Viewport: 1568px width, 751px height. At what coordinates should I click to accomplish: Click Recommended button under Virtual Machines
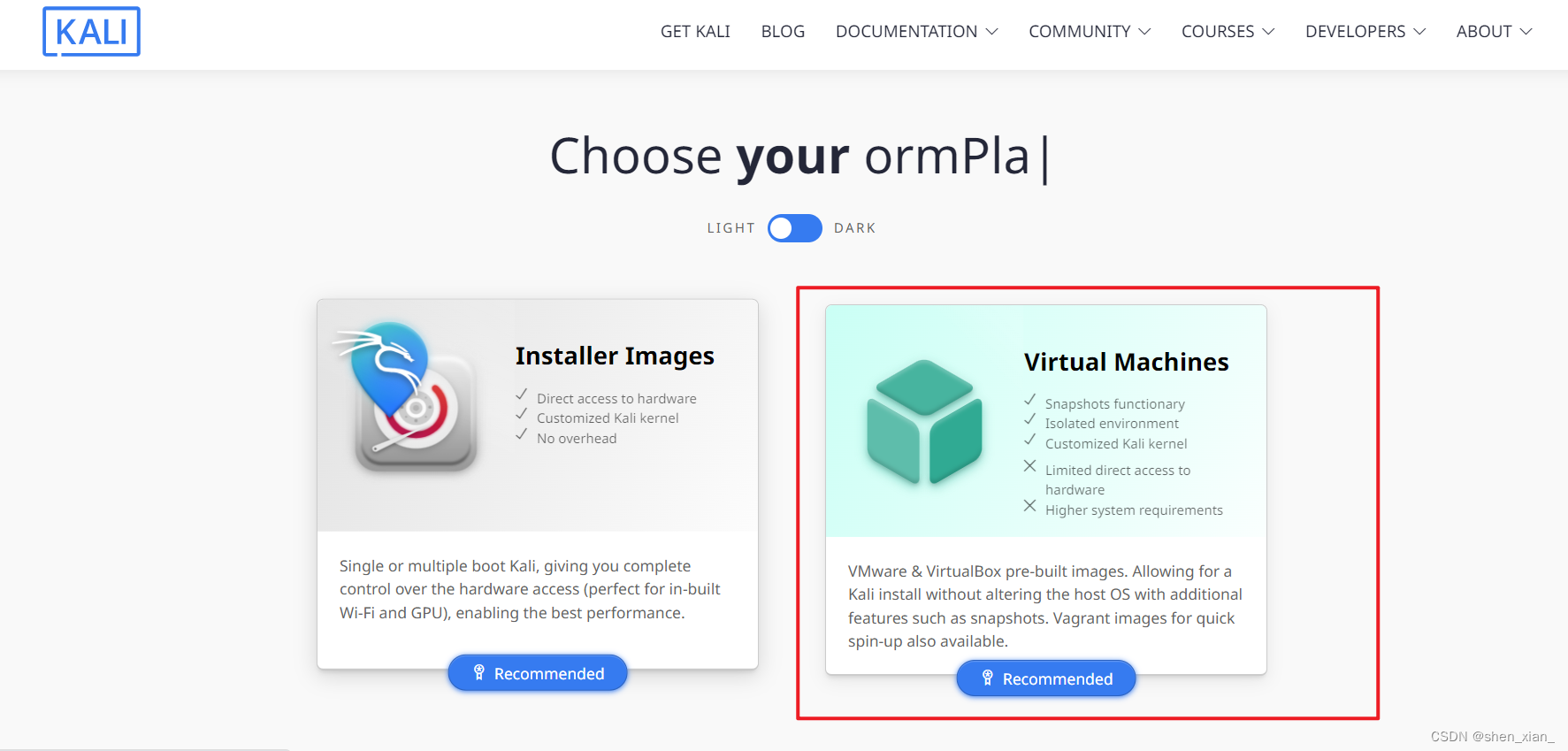(1046, 678)
